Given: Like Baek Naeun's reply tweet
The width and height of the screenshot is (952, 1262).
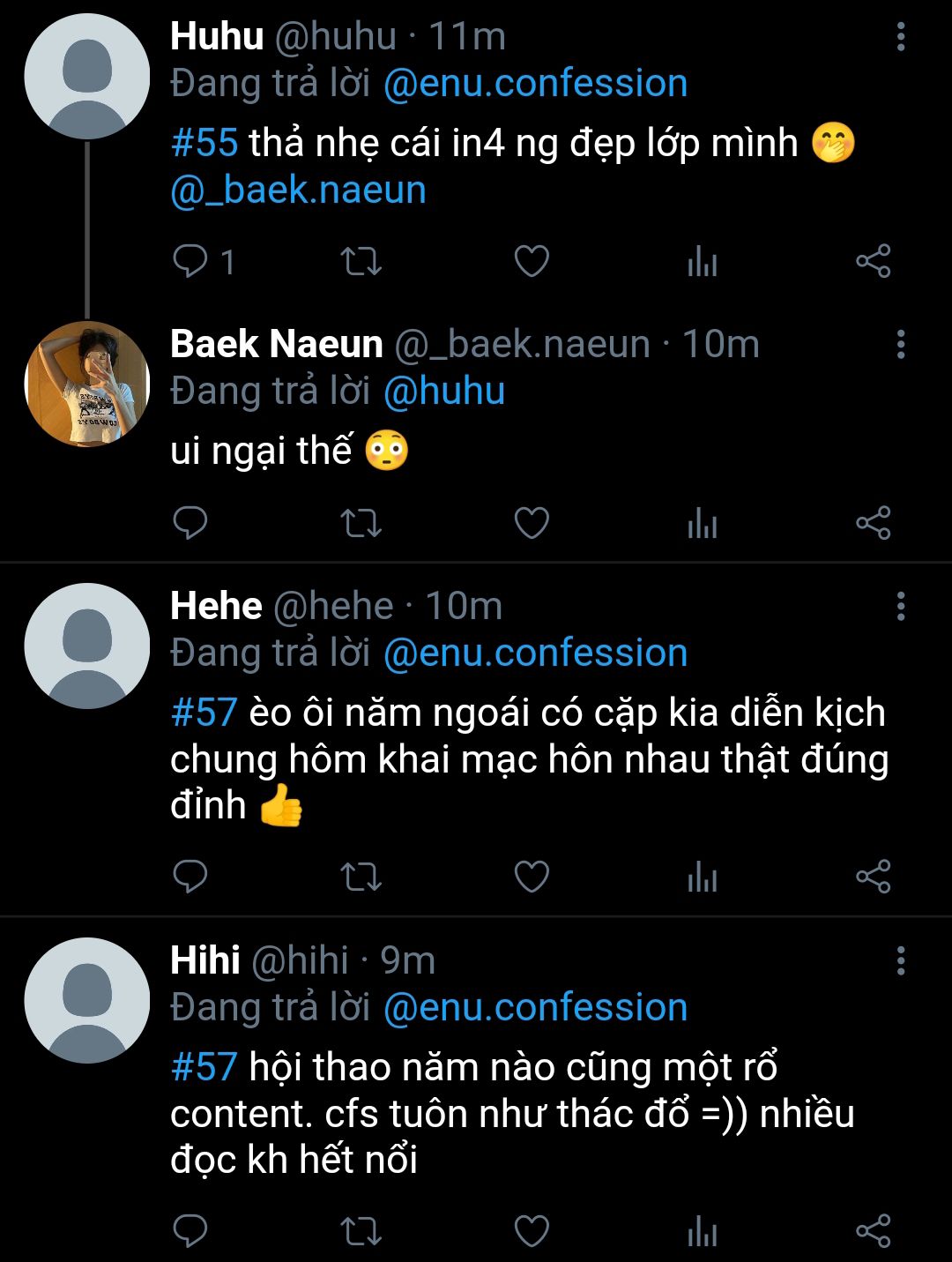Looking at the screenshot, I should coord(532,523).
